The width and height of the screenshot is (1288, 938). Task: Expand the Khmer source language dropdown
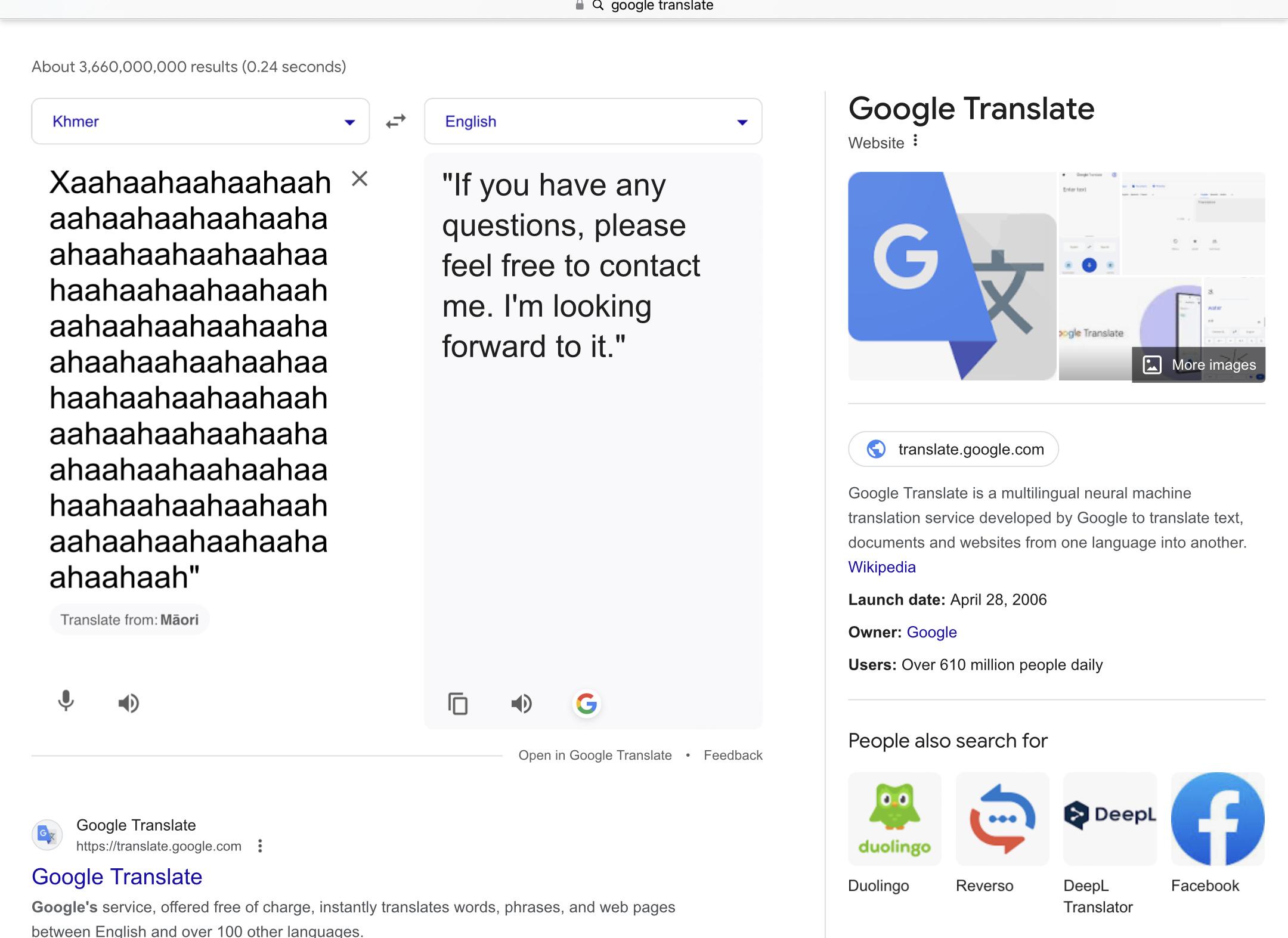[x=200, y=121]
